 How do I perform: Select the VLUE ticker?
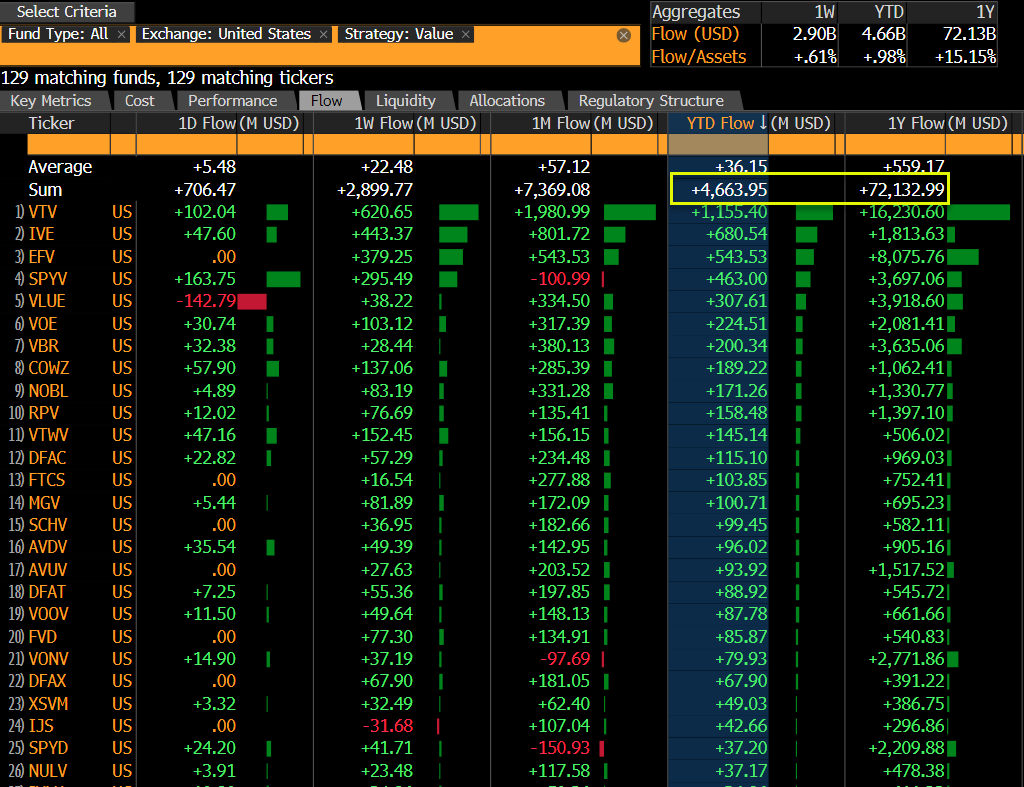[47, 301]
